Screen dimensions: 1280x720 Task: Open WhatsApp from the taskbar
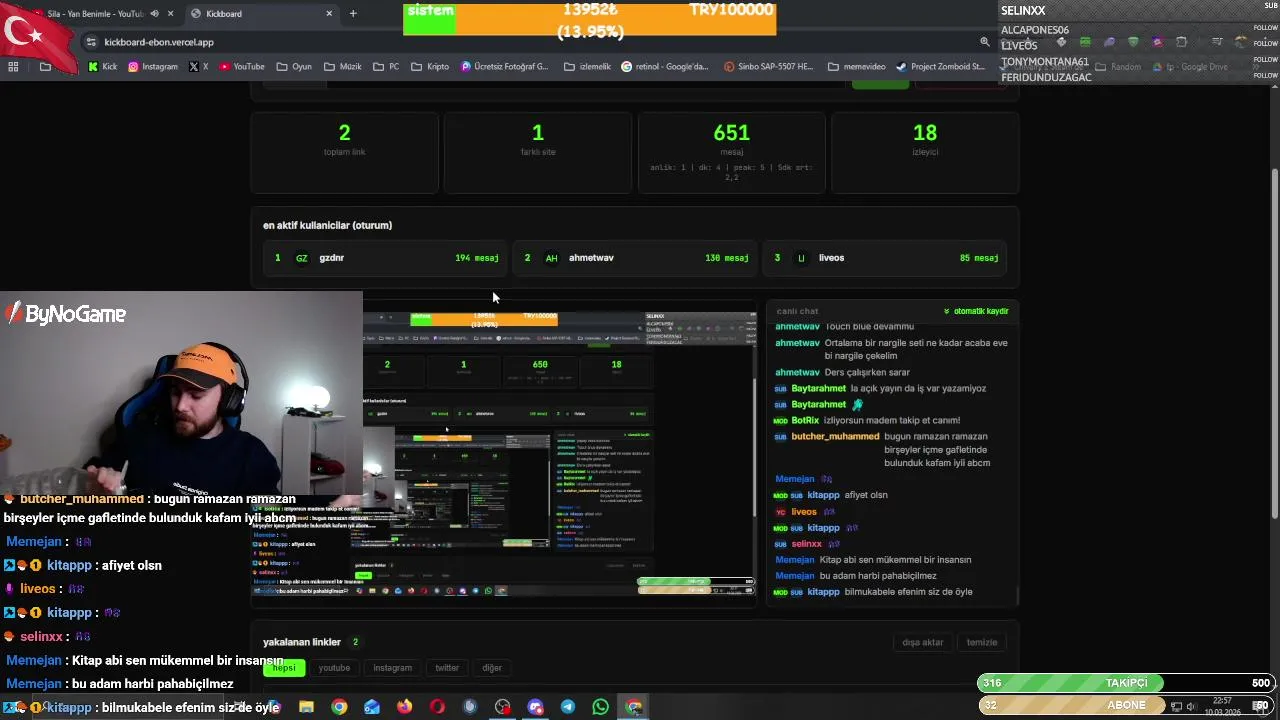pyautogui.click(x=600, y=707)
